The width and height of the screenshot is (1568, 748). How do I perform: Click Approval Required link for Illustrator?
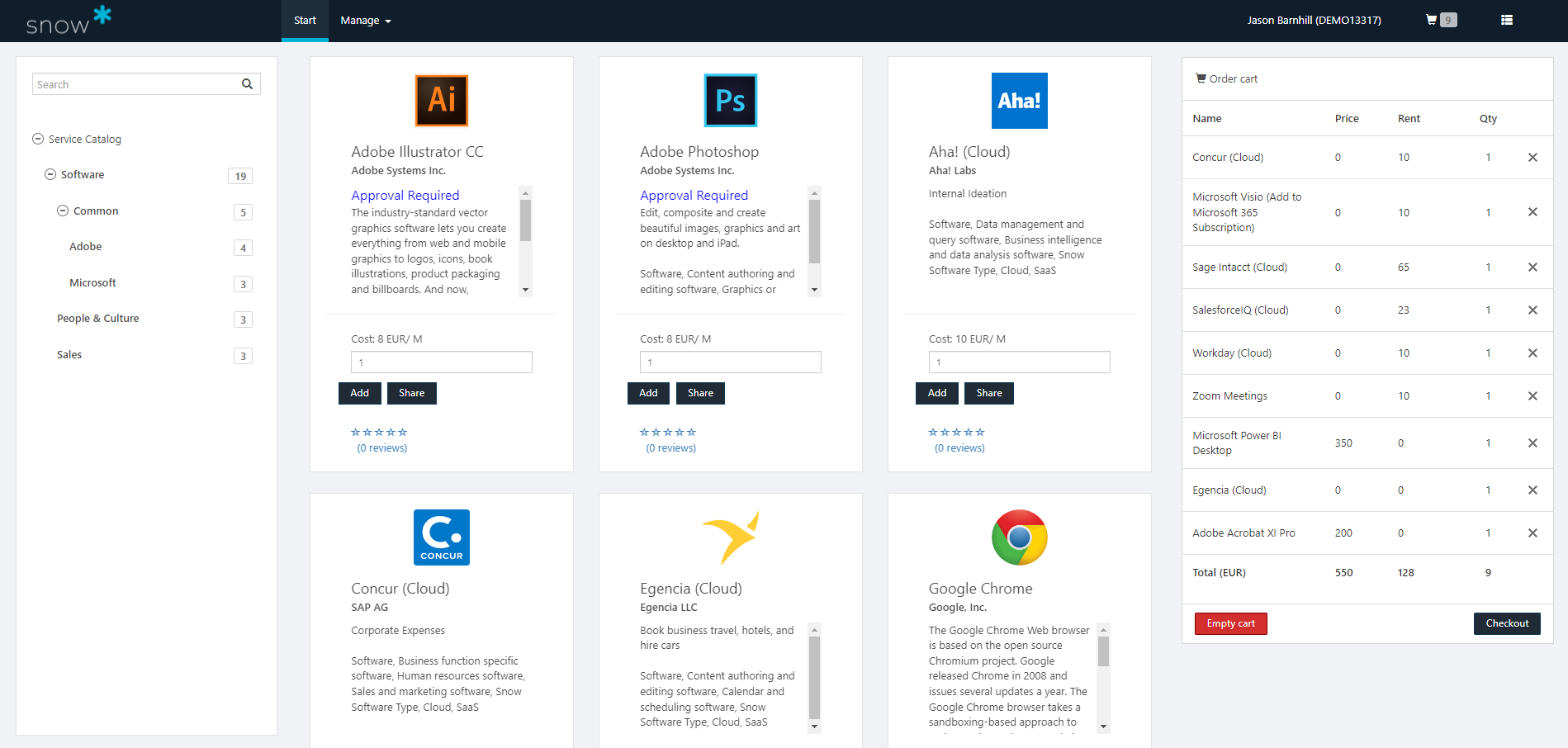(405, 196)
